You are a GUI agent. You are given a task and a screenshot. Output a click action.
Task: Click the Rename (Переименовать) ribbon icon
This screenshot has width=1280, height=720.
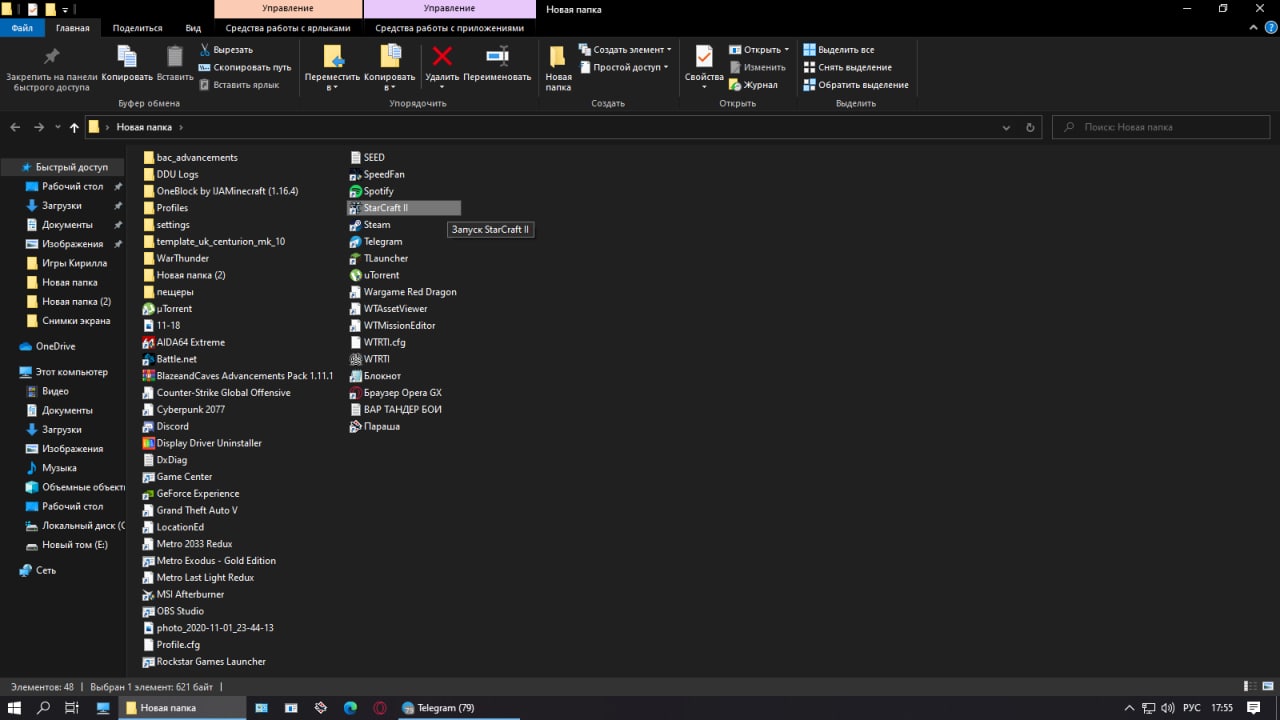pos(497,57)
